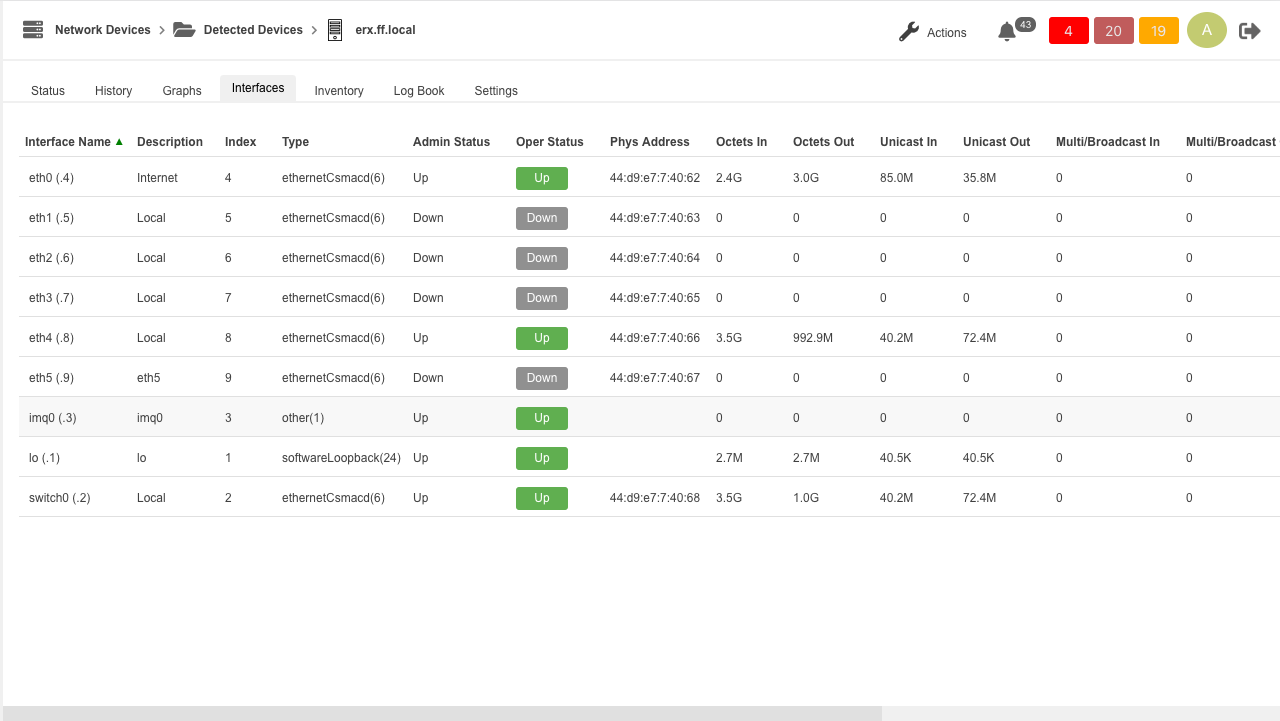Click erx.ff.local breadcrumb text
The width and height of the screenshot is (1280, 721).
coord(385,30)
